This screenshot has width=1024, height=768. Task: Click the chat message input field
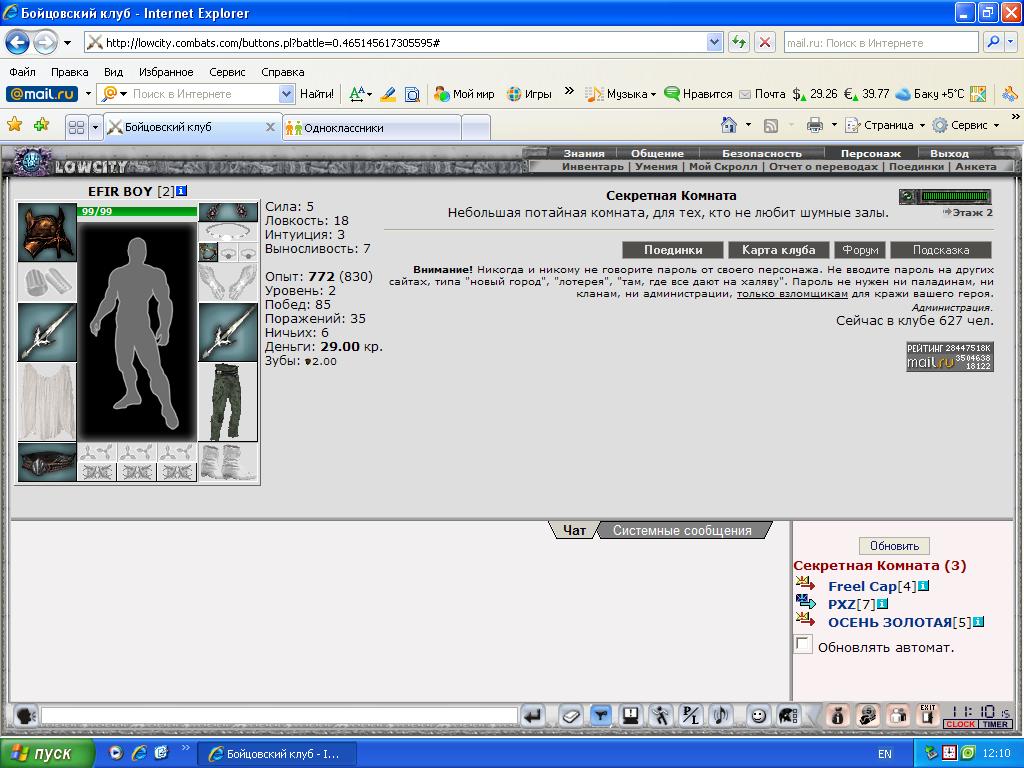pos(280,716)
